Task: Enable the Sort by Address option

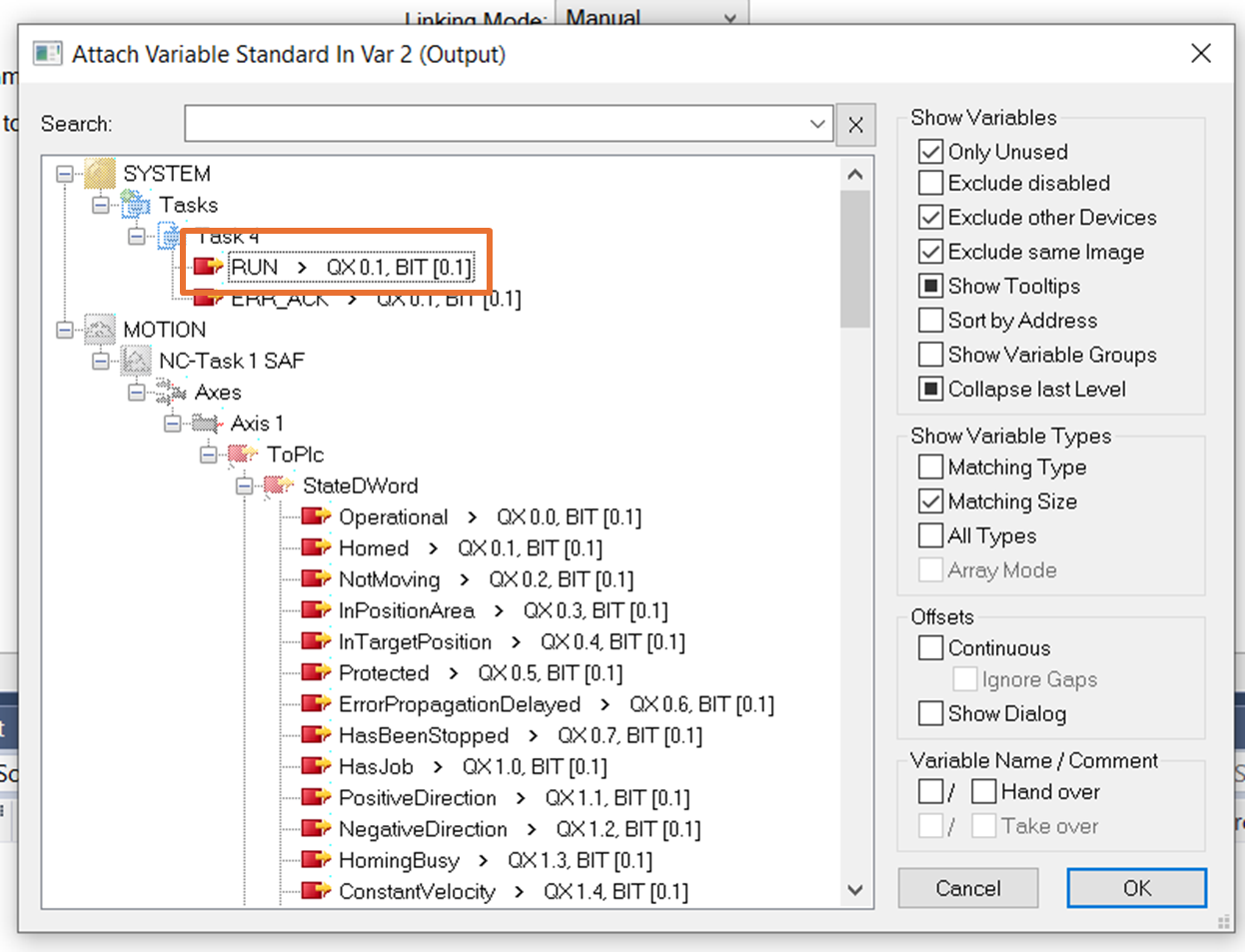Action: 930,320
